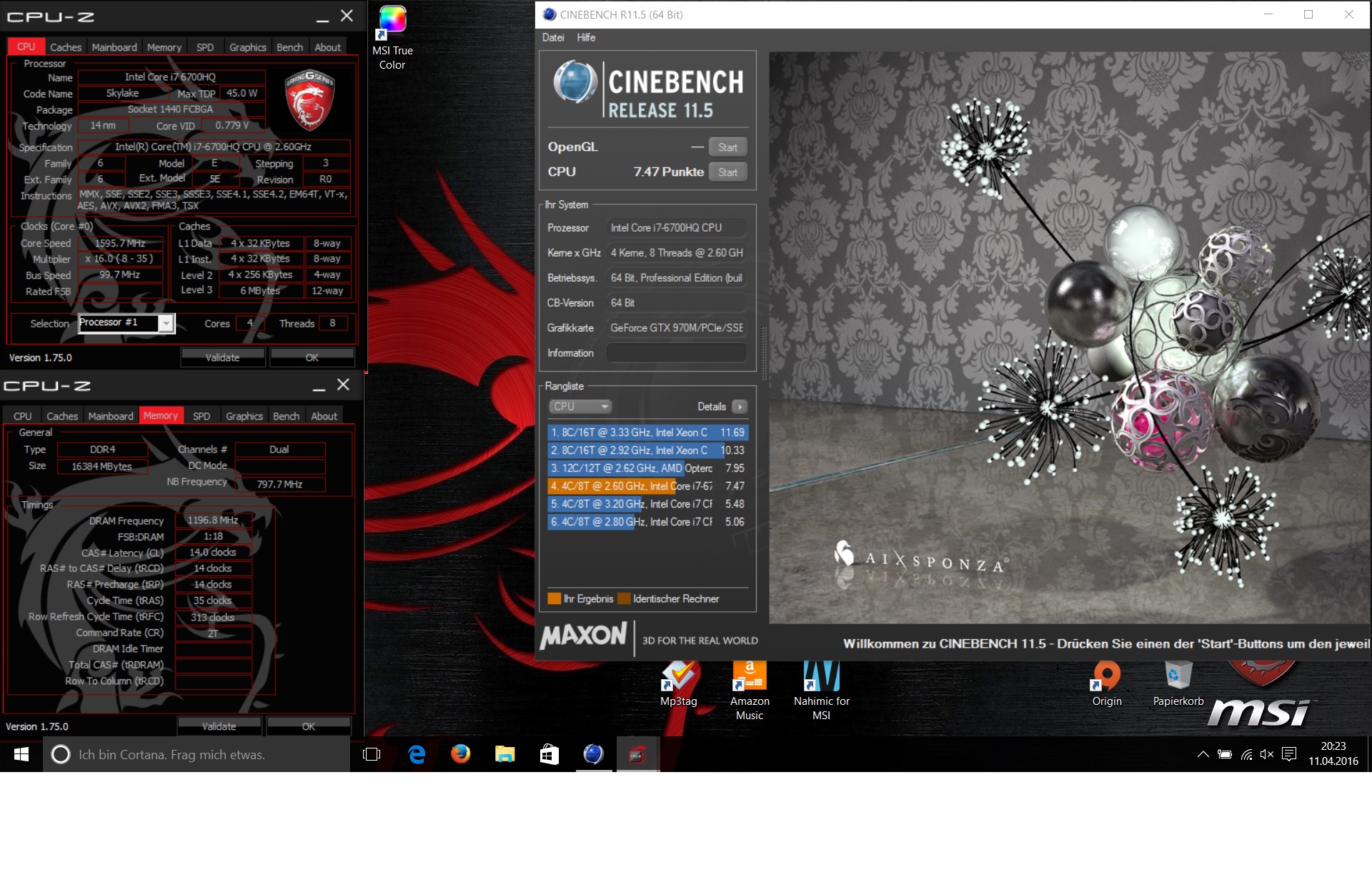
Task: Select ranking row 2 Intel Xeon 10.33
Action: coord(647,450)
